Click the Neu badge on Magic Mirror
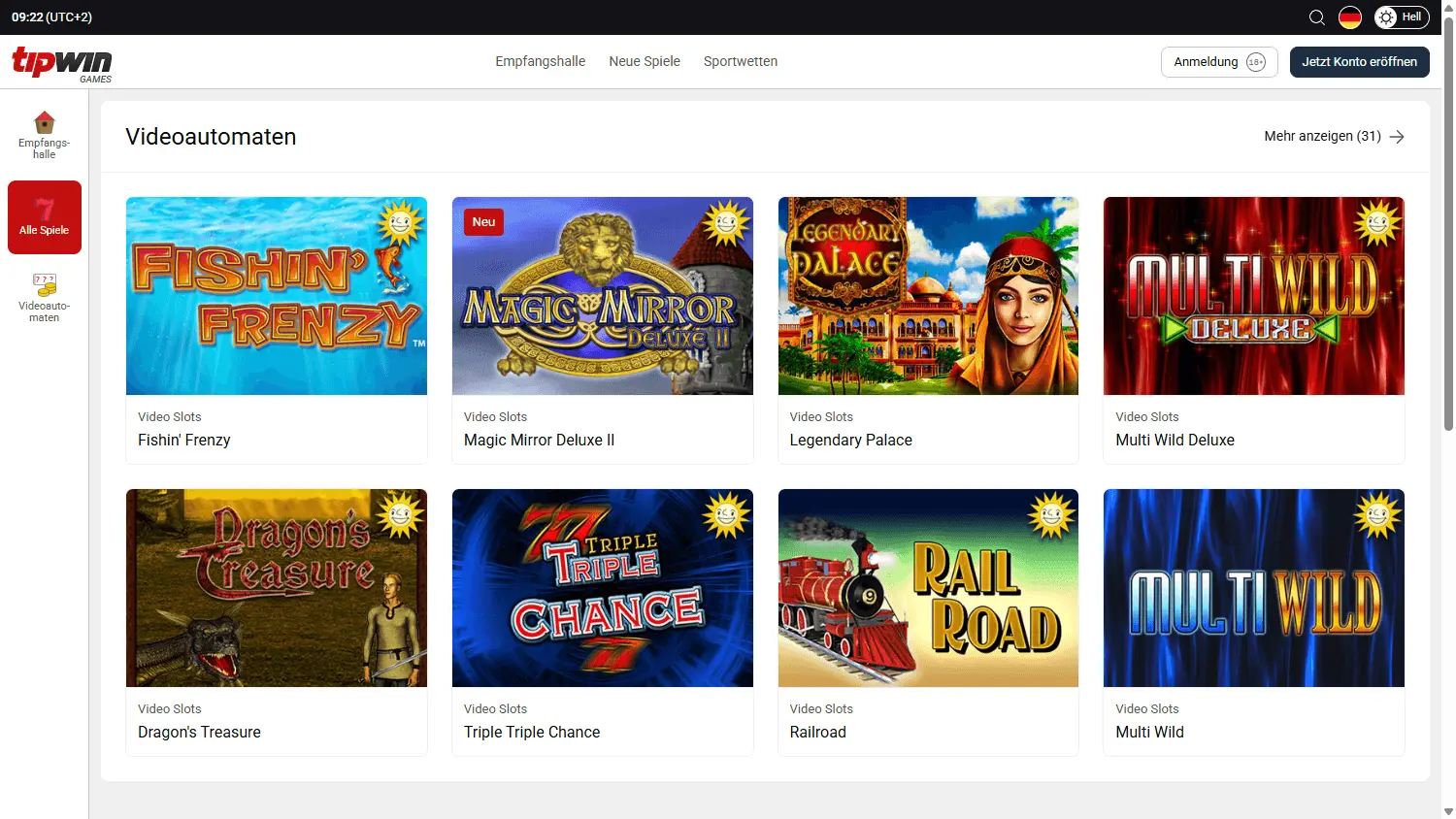This screenshot has height=819, width=1456. click(483, 222)
